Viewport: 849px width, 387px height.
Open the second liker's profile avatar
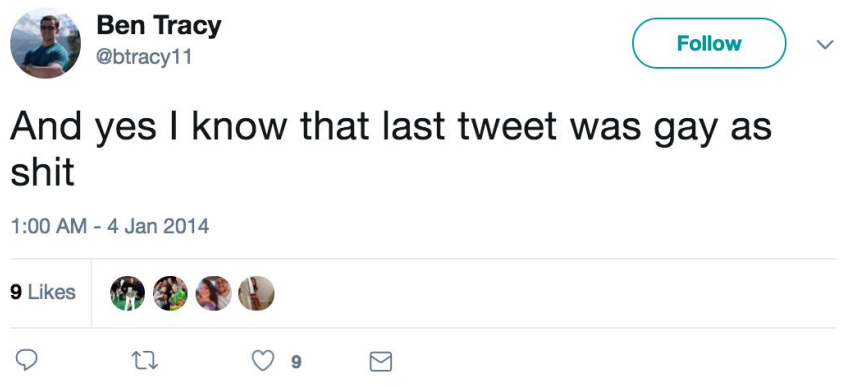171,293
